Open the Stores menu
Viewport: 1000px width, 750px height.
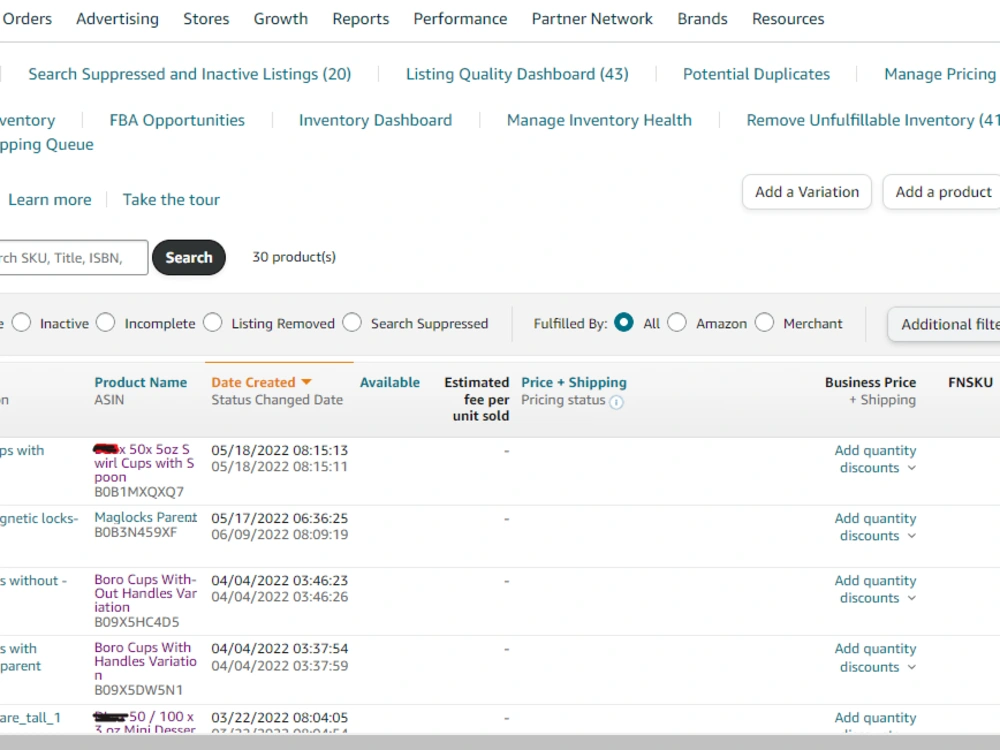(x=206, y=19)
